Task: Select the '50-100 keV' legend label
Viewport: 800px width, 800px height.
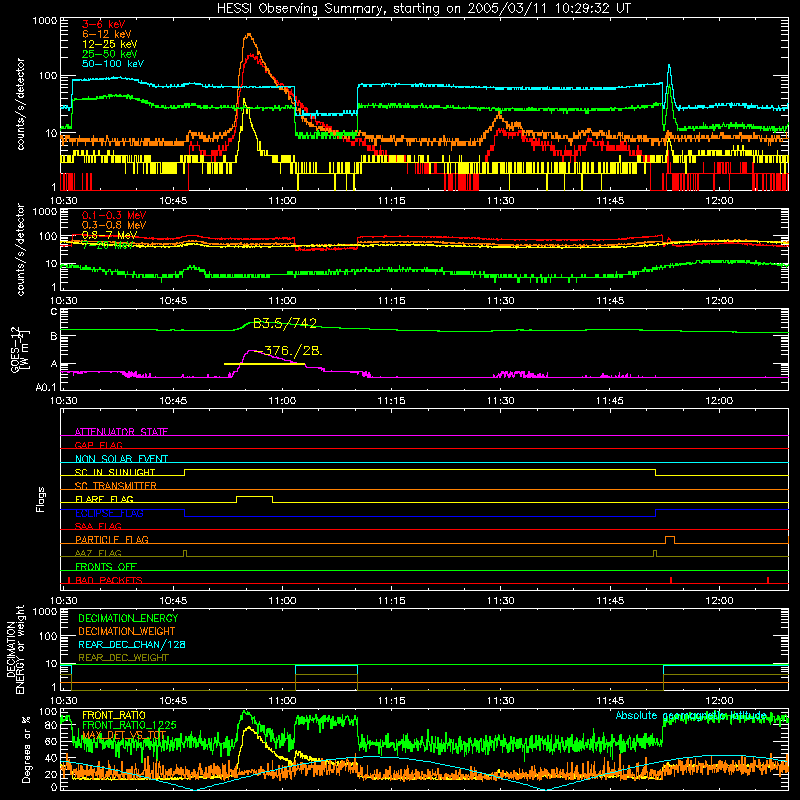Action: tap(113, 64)
